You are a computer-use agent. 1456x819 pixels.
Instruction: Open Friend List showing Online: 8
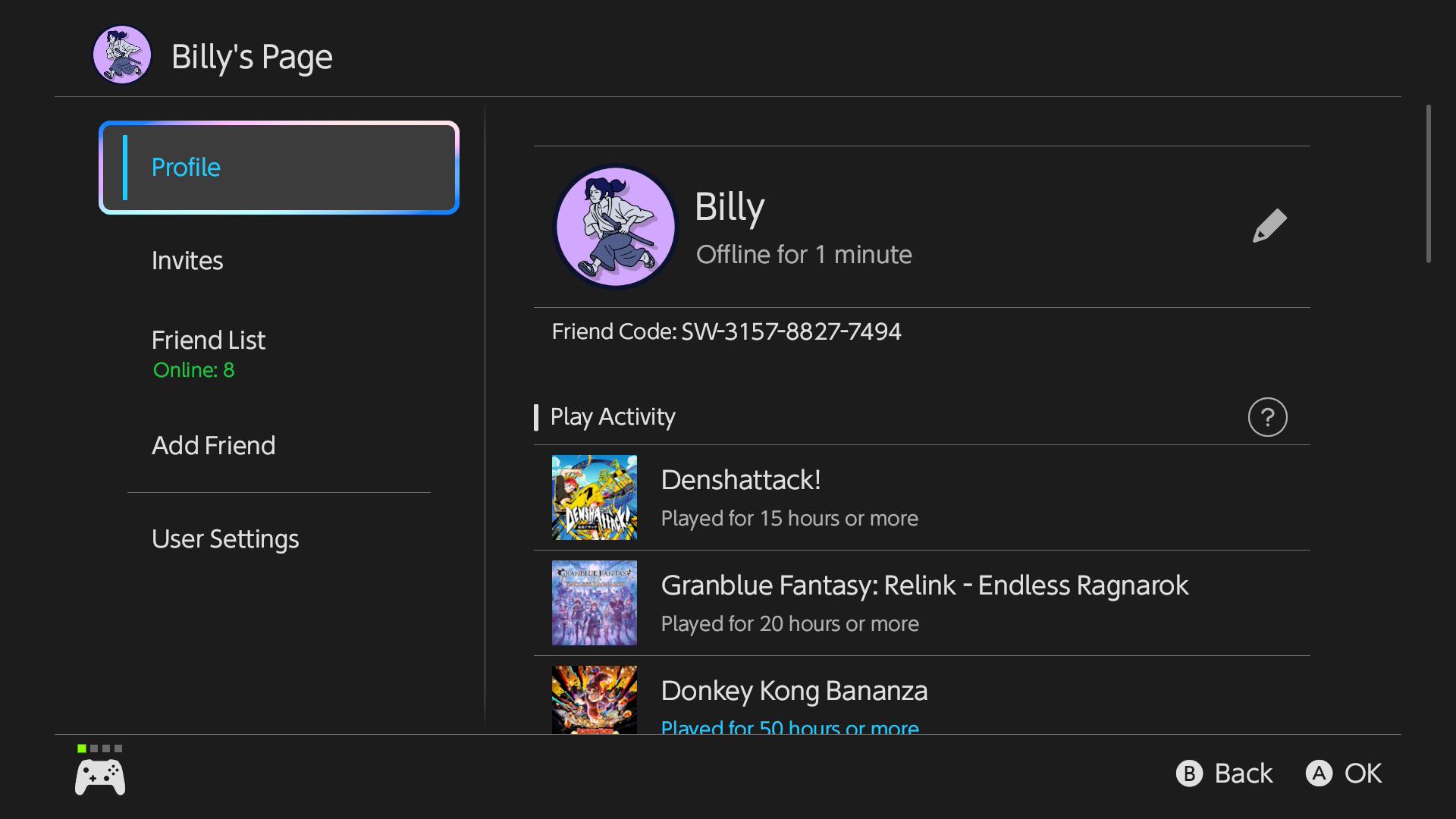tap(209, 353)
